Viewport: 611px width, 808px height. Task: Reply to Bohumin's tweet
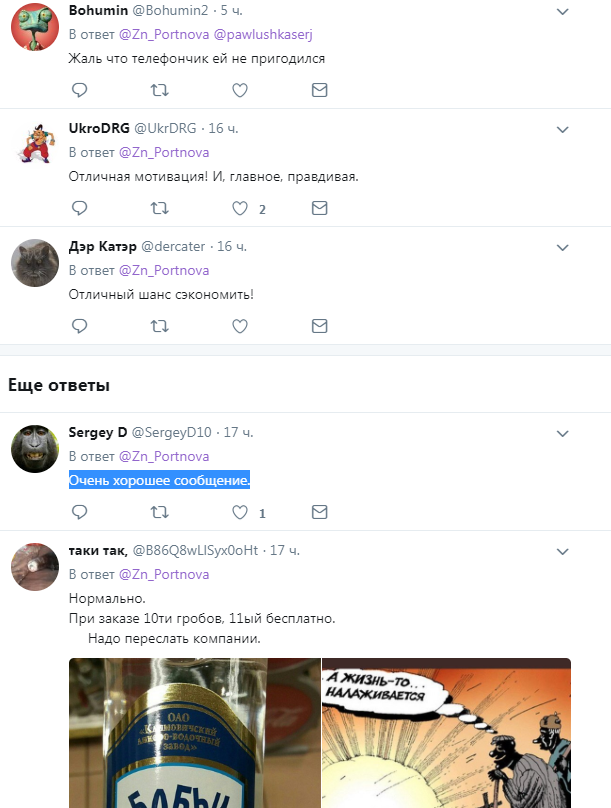click(79, 90)
